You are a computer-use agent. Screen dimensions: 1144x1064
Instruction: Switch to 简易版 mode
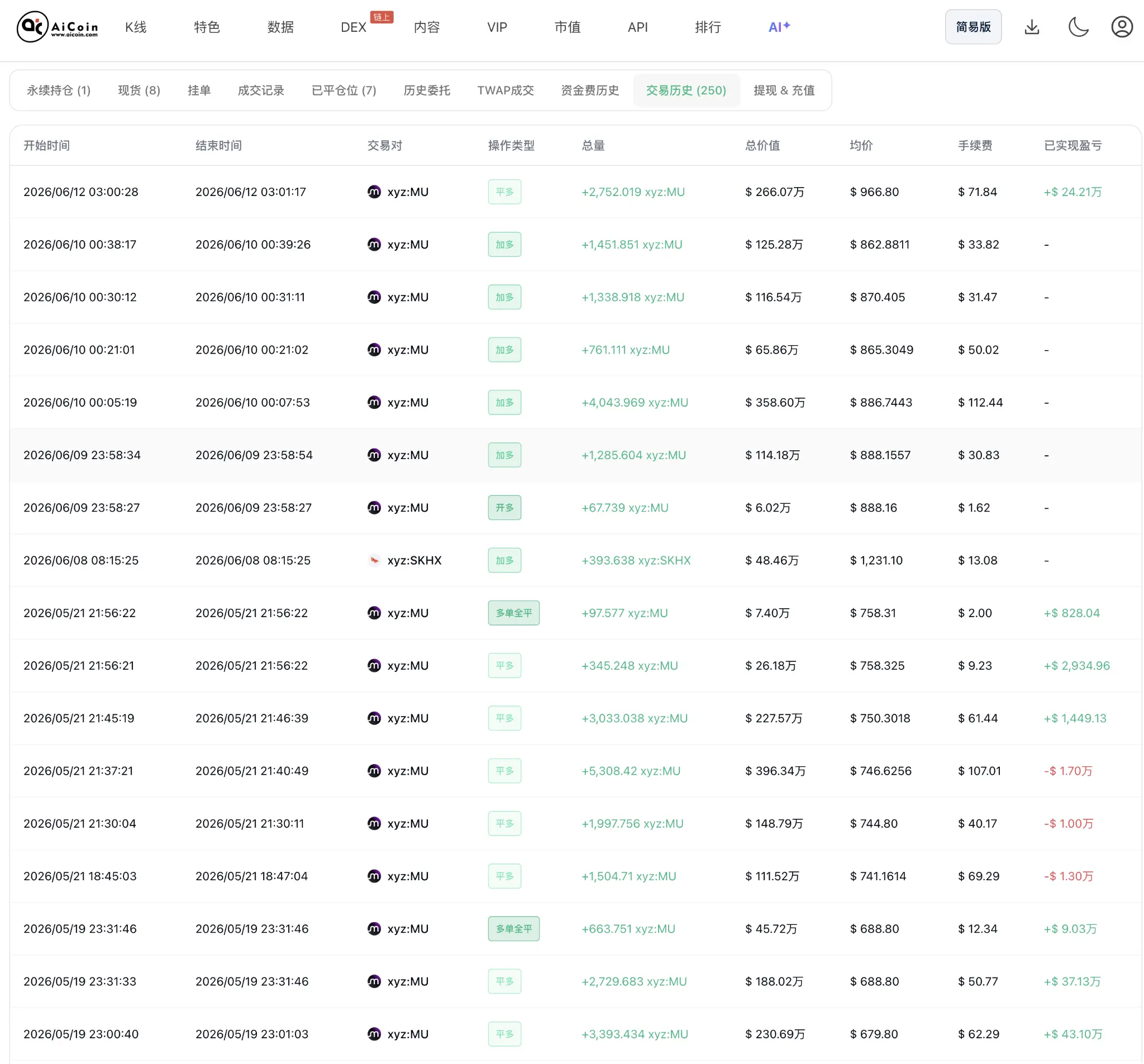pos(973,27)
